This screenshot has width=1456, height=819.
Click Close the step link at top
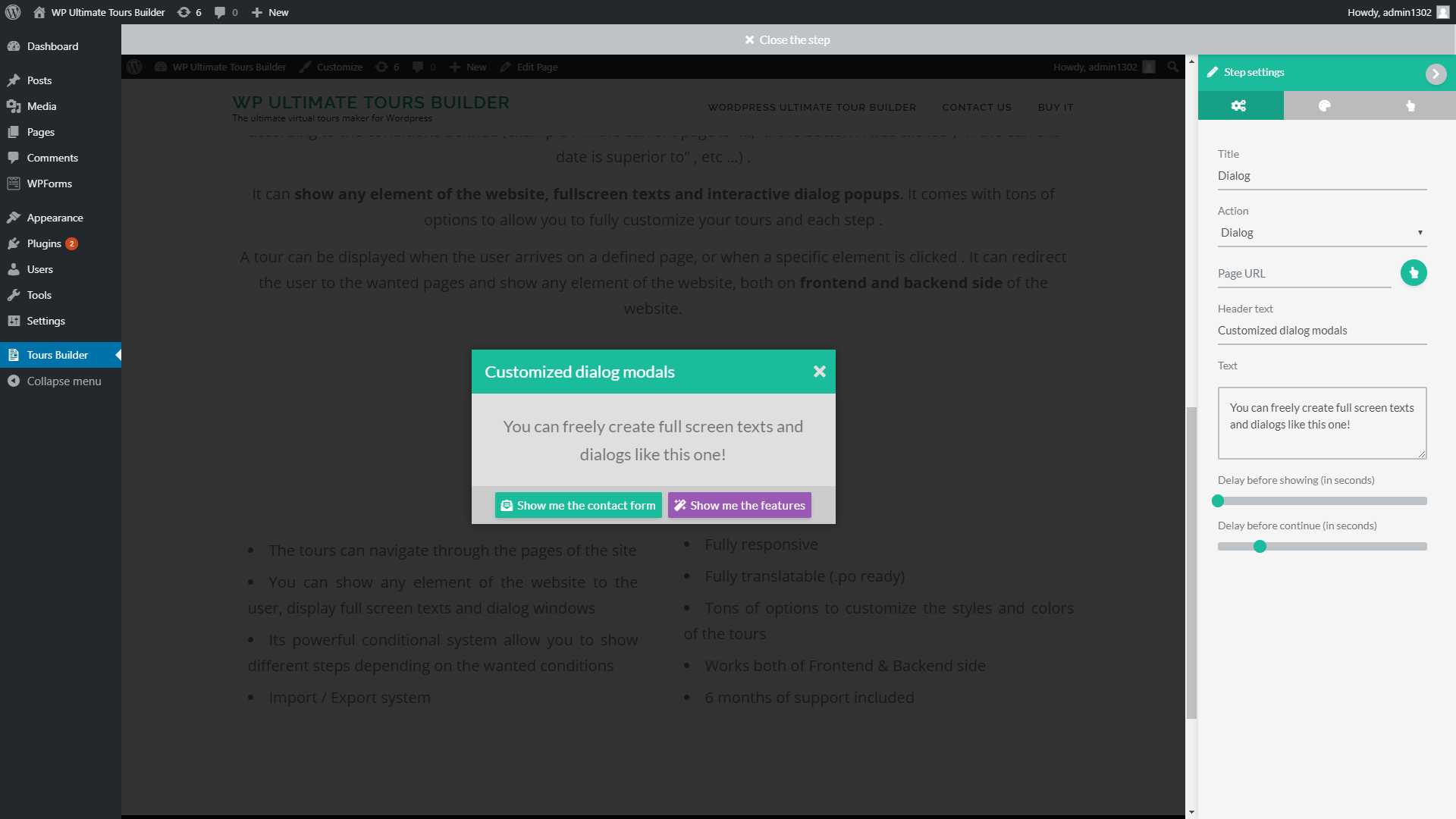pyautogui.click(x=787, y=40)
